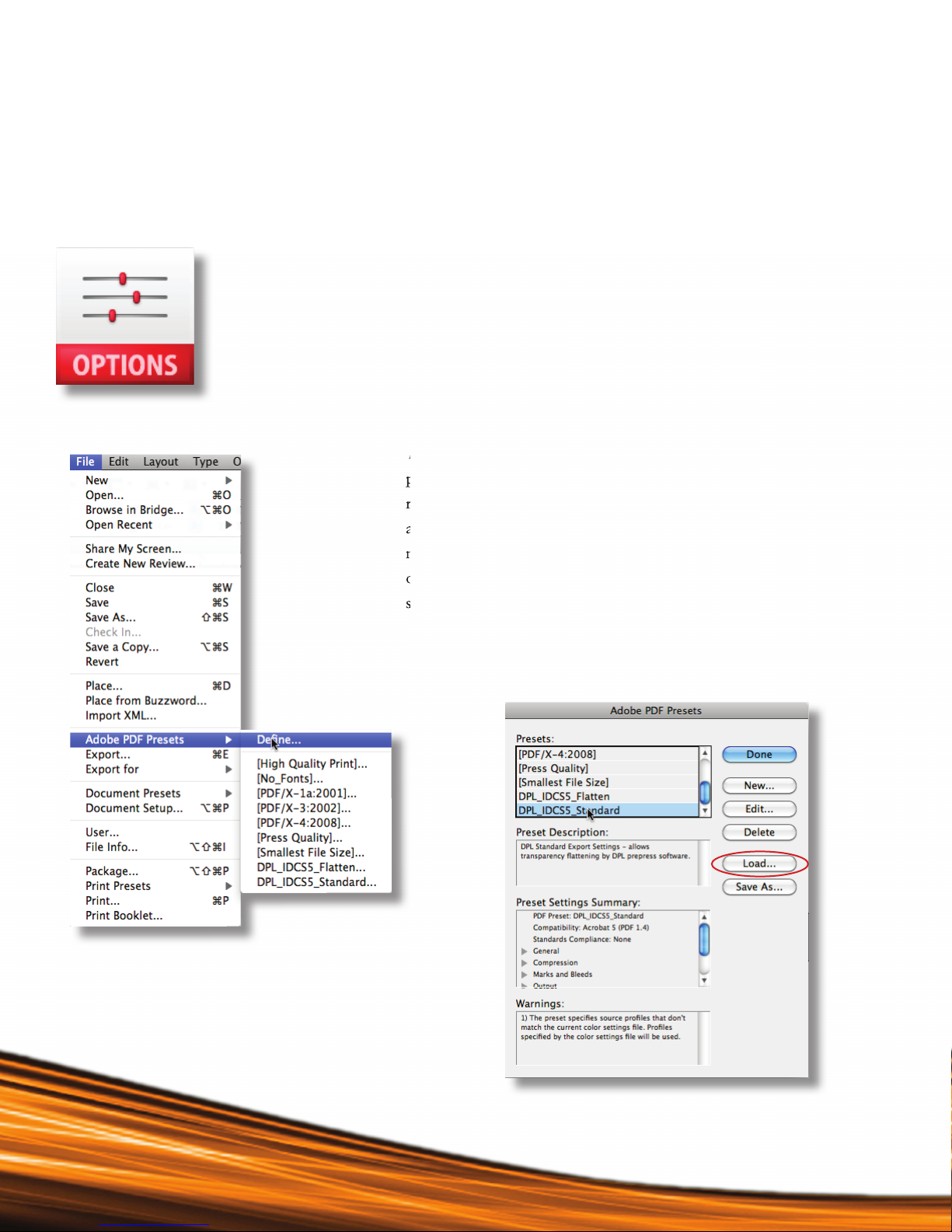Select DPL_IDCS5_Flatten in the Presets list
This screenshot has width=952, height=1232.
point(608,796)
